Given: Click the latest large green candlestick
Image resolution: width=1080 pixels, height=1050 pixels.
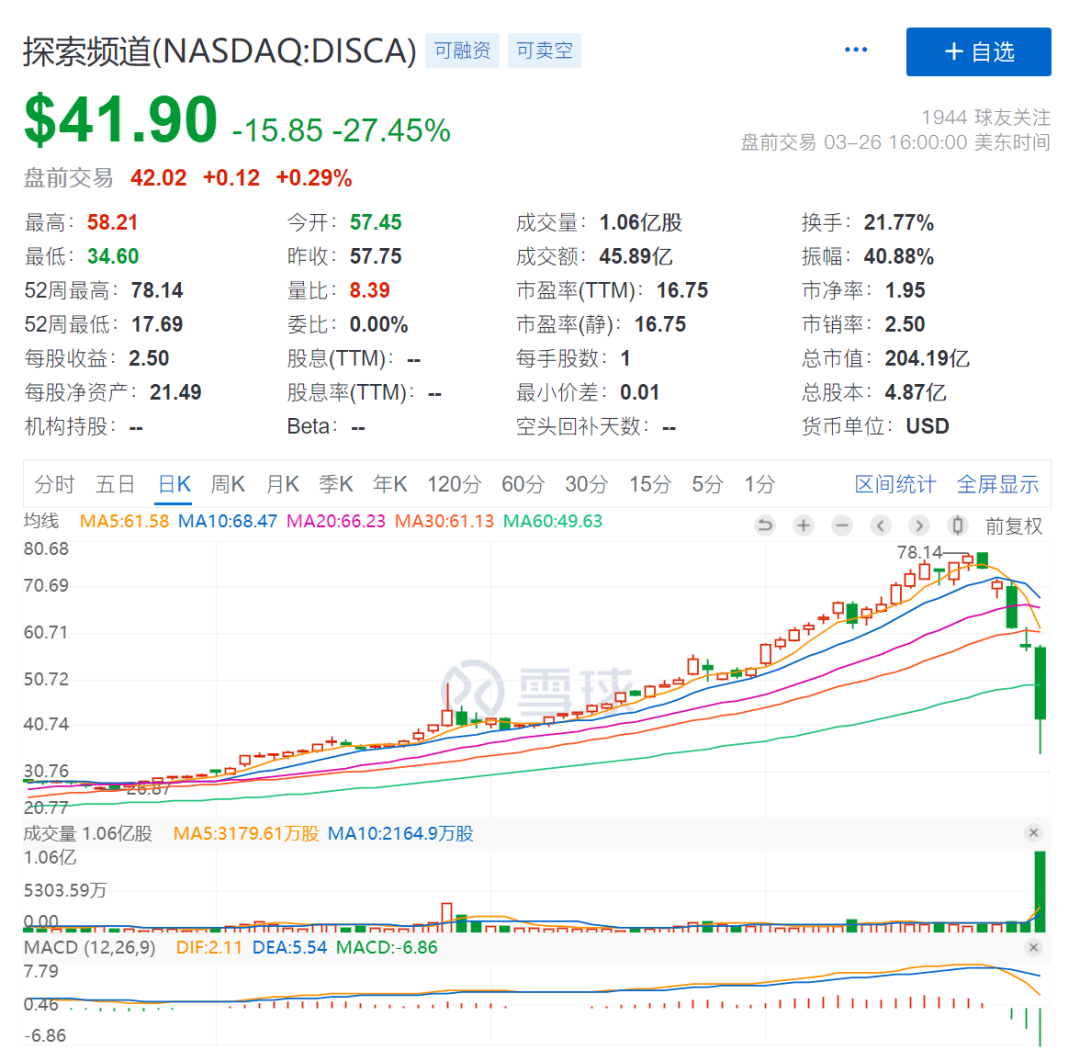Looking at the screenshot, I should click(1040, 683).
